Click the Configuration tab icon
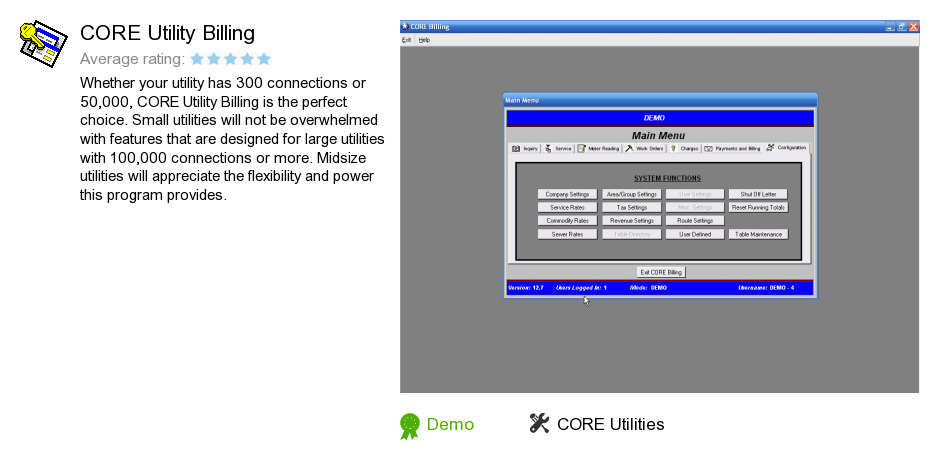Image resolution: width=940 pixels, height=470 pixels. pos(770,147)
